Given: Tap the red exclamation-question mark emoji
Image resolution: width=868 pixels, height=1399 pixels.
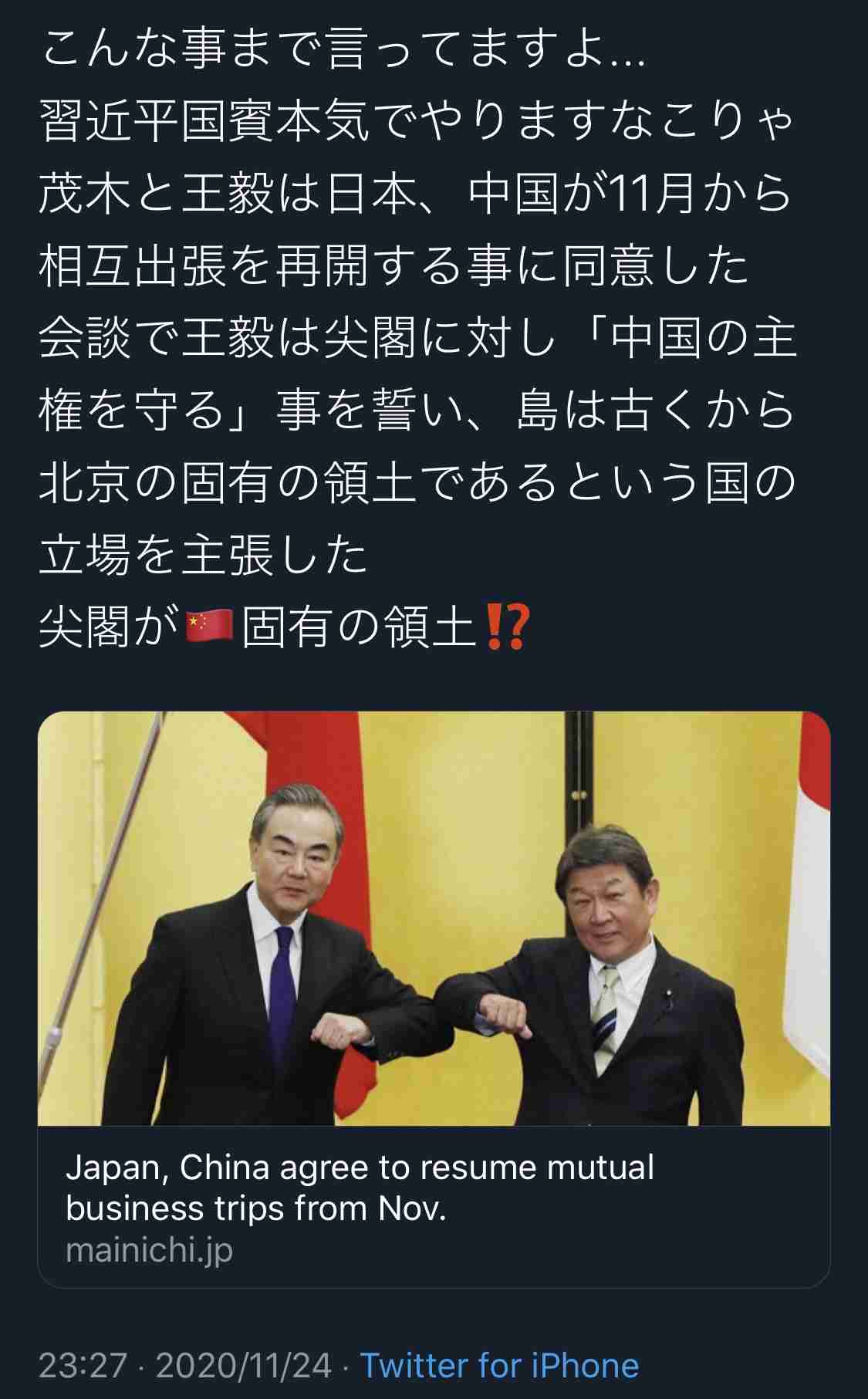Looking at the screenshot, I should (x=506, y=626).
